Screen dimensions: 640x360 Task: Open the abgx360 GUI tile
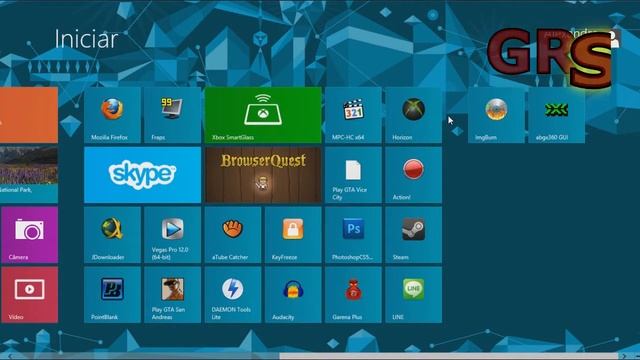point(556,115)
